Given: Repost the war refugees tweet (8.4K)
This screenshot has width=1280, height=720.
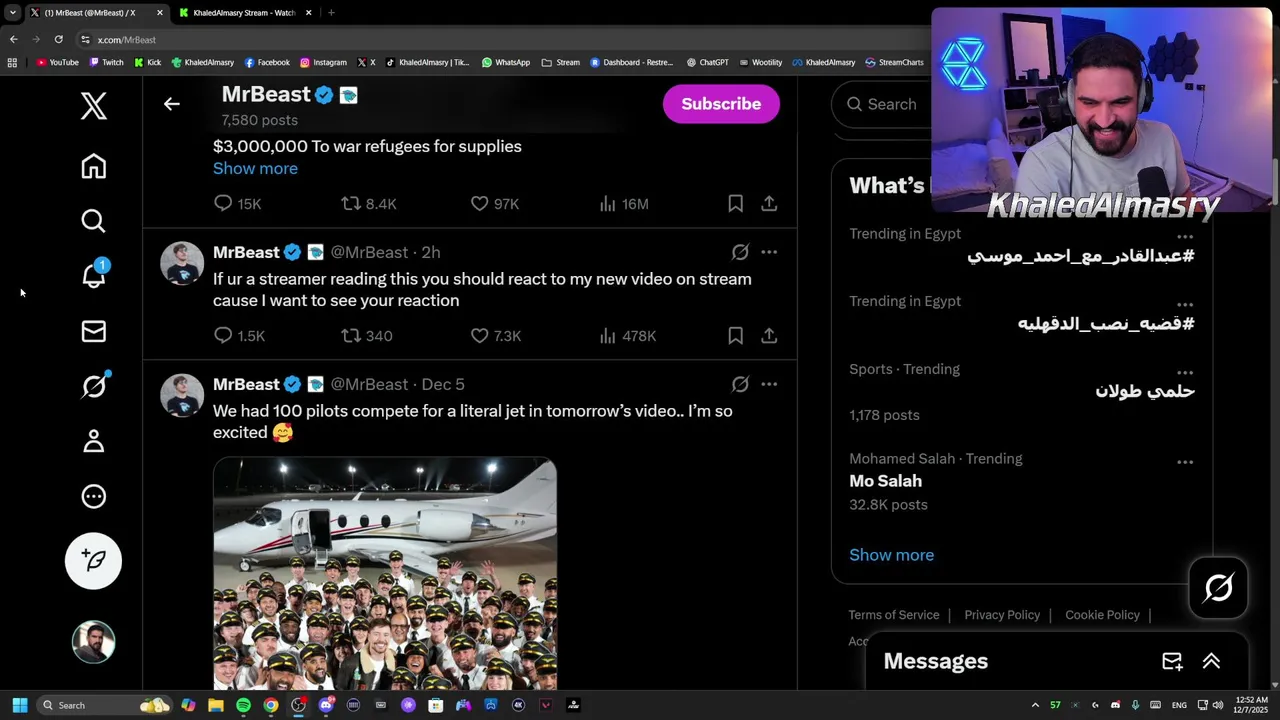Looking at the screenshot, I should (369, 204).
